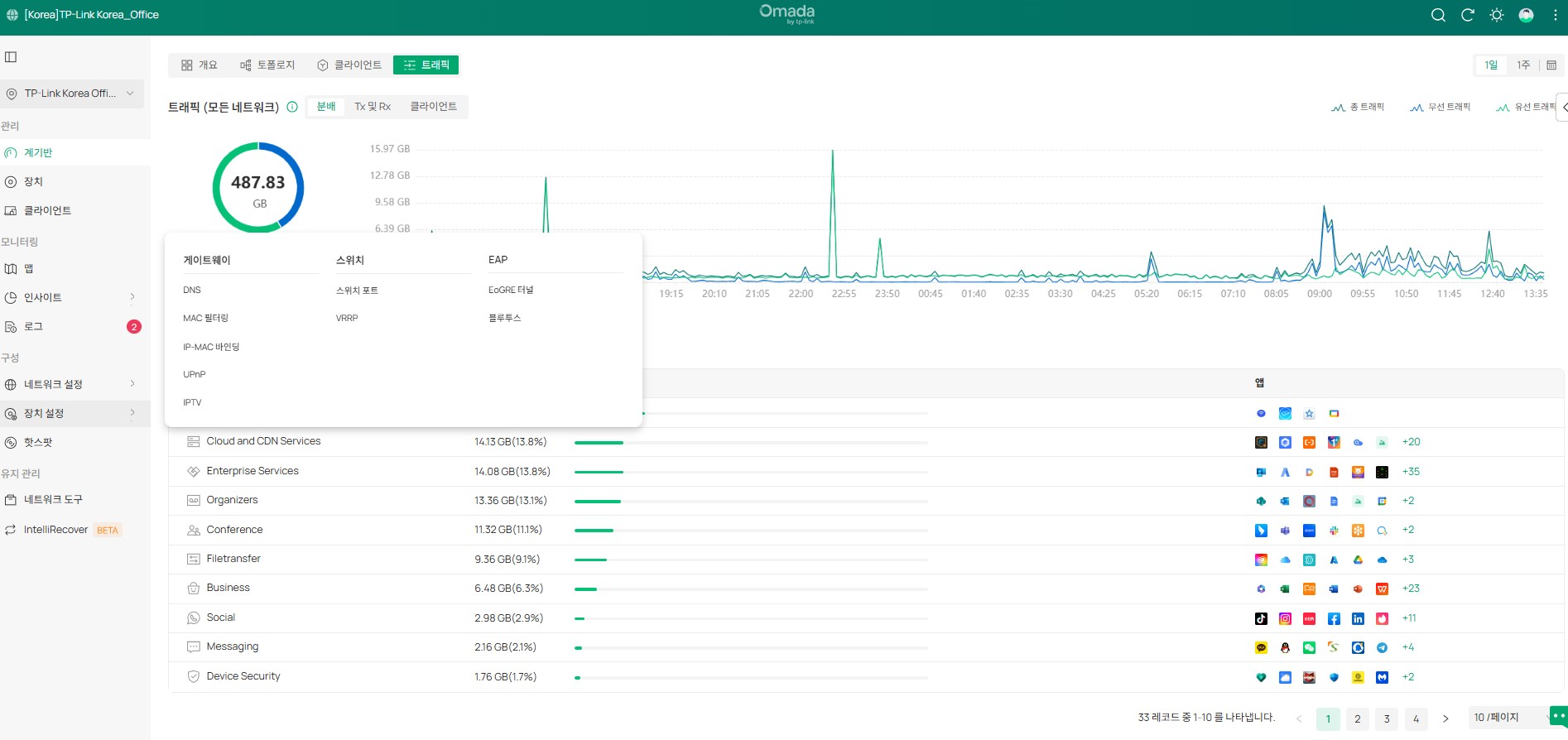The width and height of the screenshot is (1568, 740).
Task: Toggle the light/dark theme sun icon
Action: [x=1497, y=15]
